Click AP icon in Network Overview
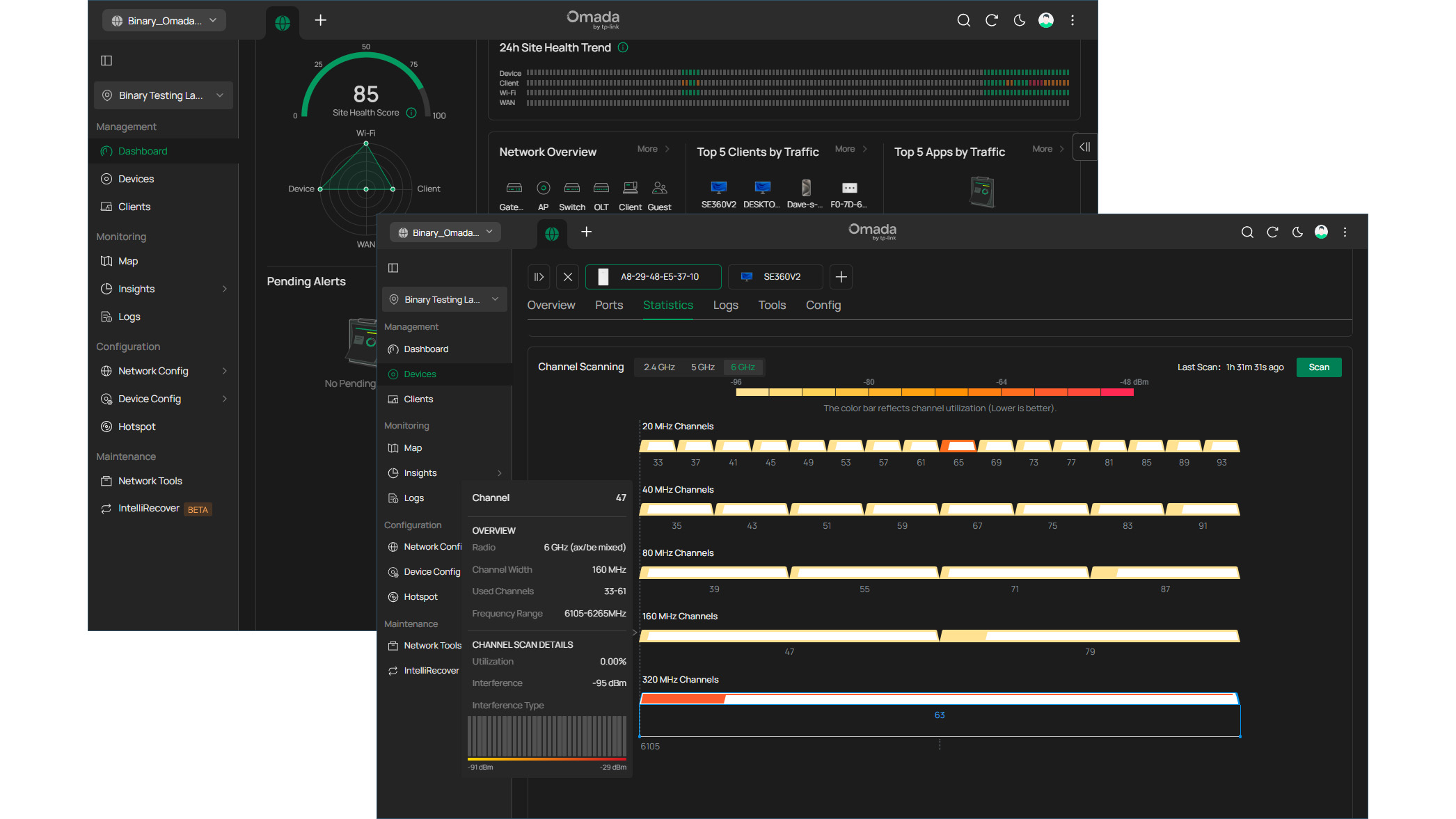 click(544, 188)
